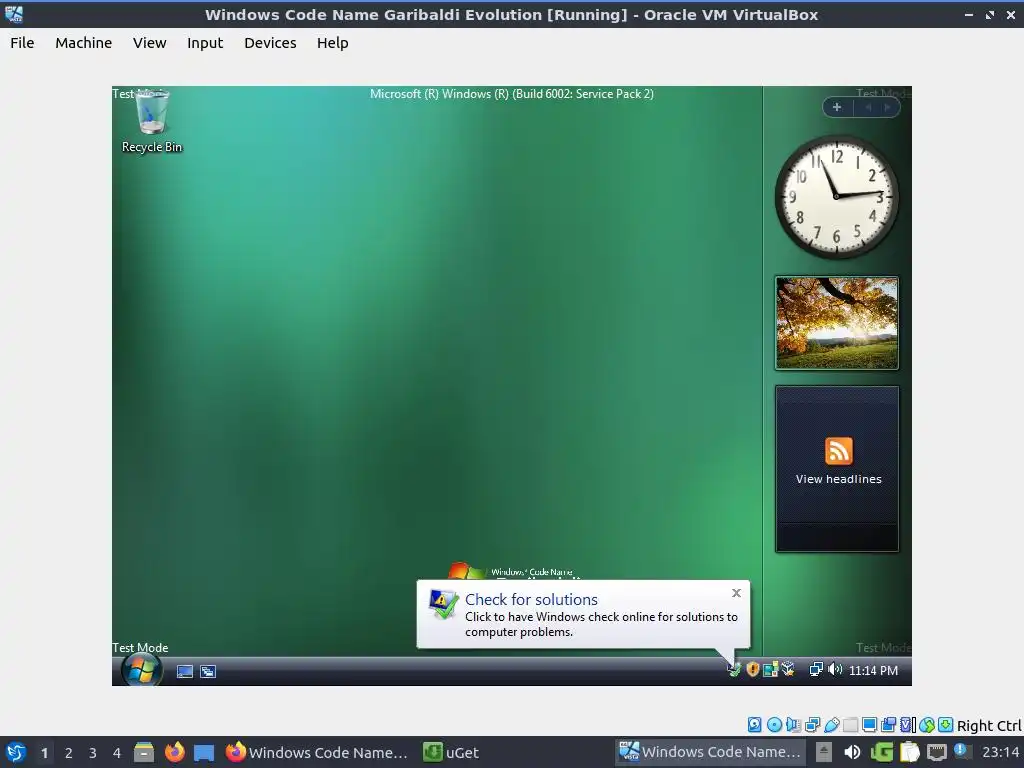Switch to workspace 1 on host panel

[44, 753]
